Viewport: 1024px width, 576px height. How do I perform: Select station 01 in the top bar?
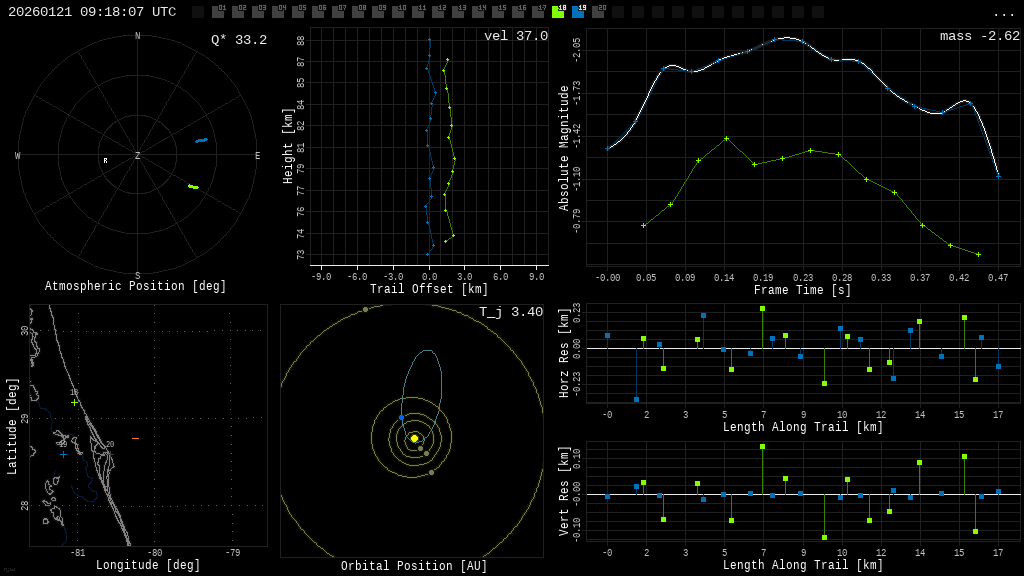pos(218,12)
